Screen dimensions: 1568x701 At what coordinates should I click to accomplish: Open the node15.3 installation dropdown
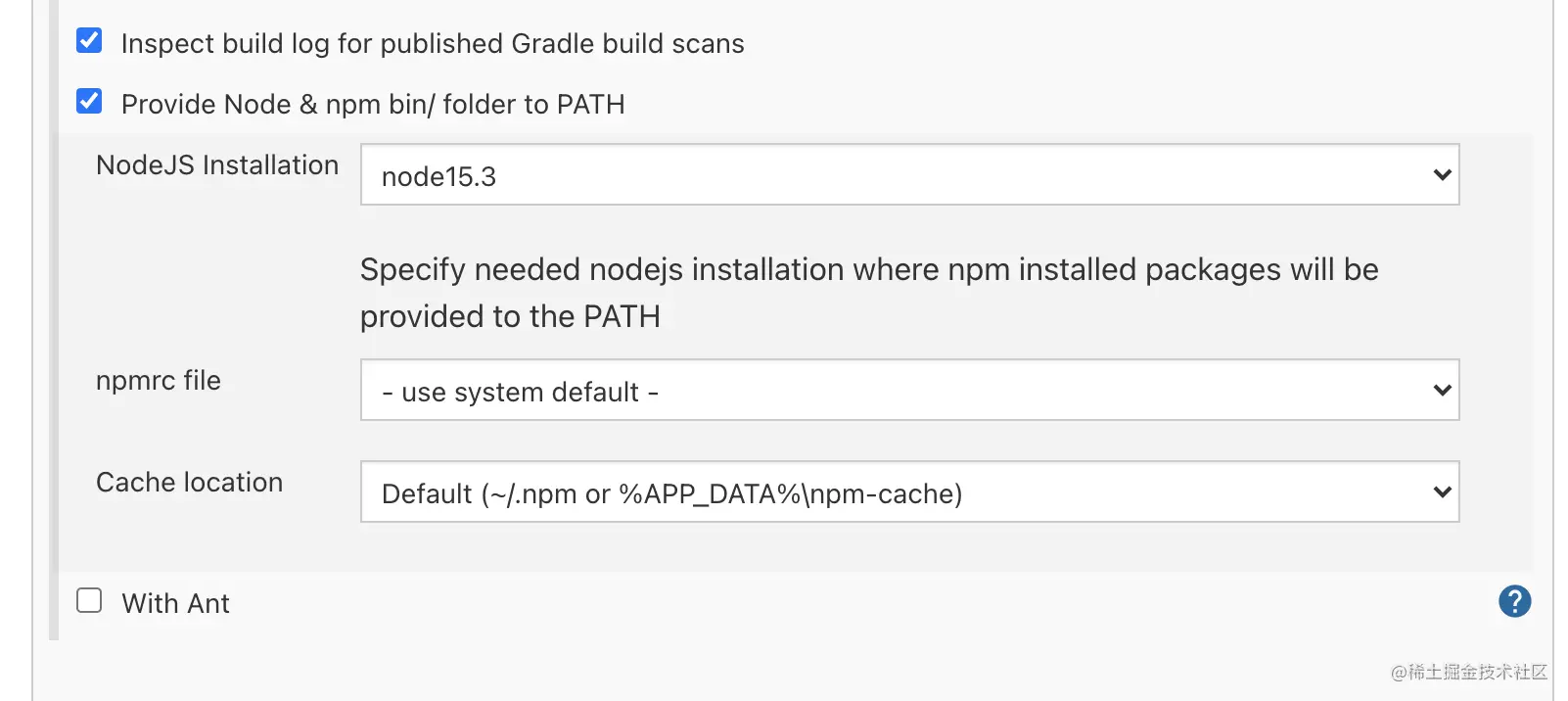click(908, 175)
